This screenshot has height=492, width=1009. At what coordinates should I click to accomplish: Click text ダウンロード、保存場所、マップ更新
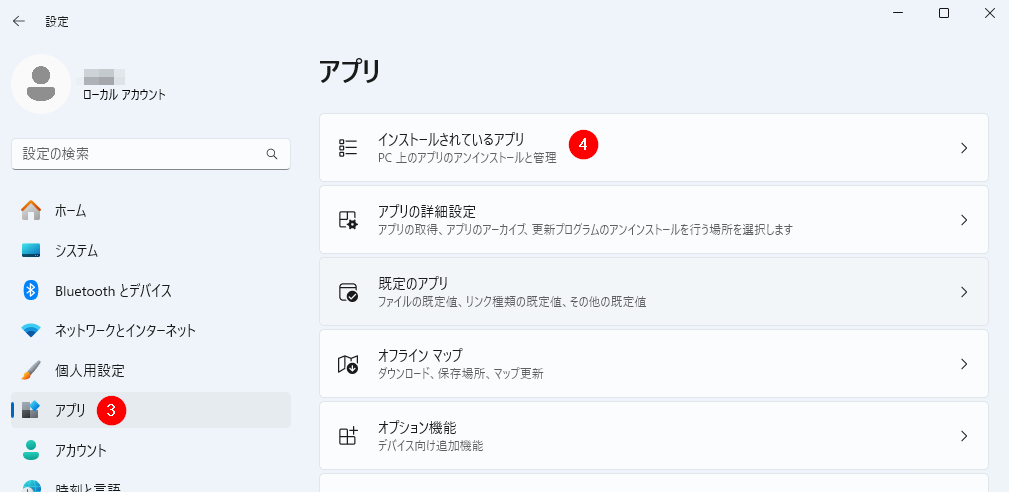(x=461, y=374)
